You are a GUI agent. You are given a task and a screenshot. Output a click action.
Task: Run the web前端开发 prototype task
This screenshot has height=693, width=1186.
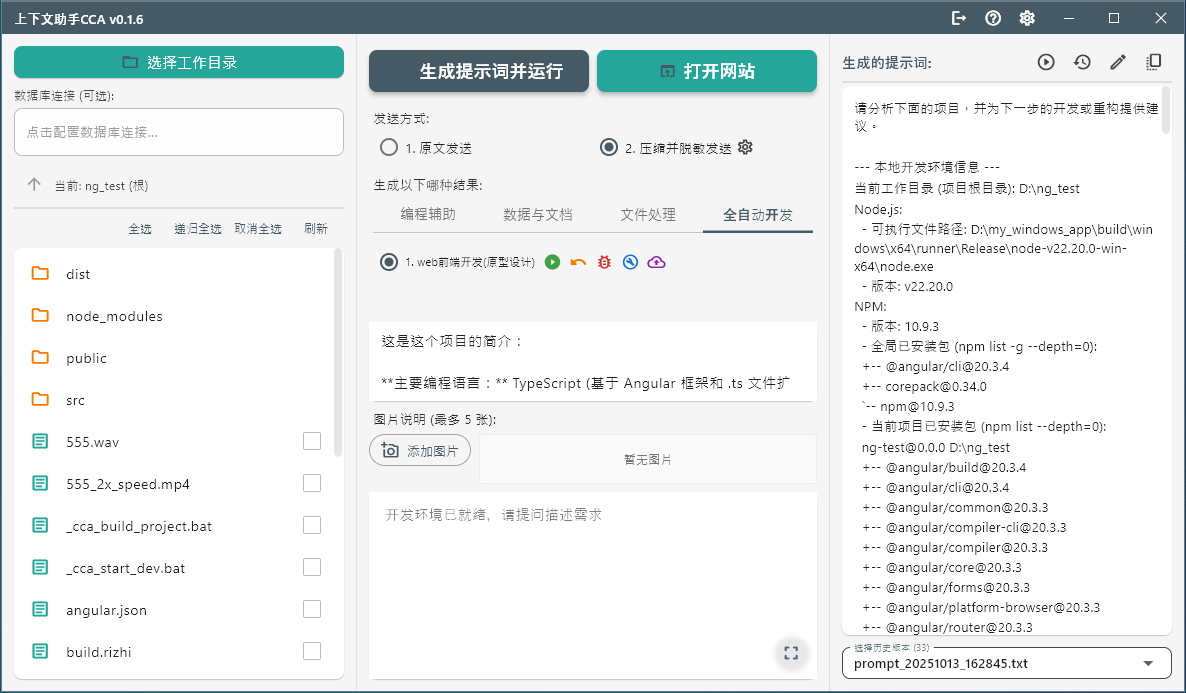pyautogui.click(x=551, y=263)
